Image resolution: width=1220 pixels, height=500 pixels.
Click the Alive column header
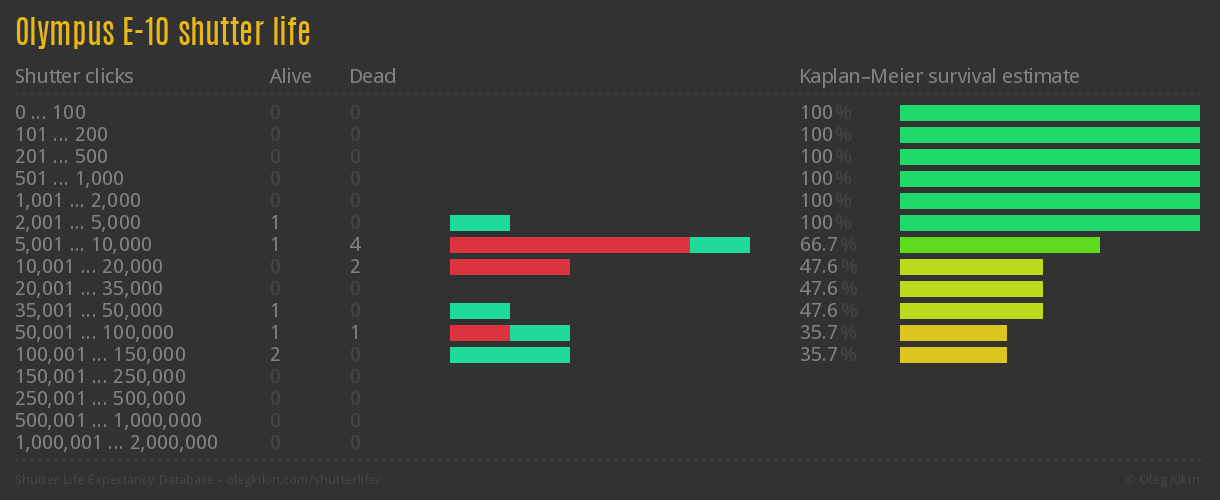(290, 76)
